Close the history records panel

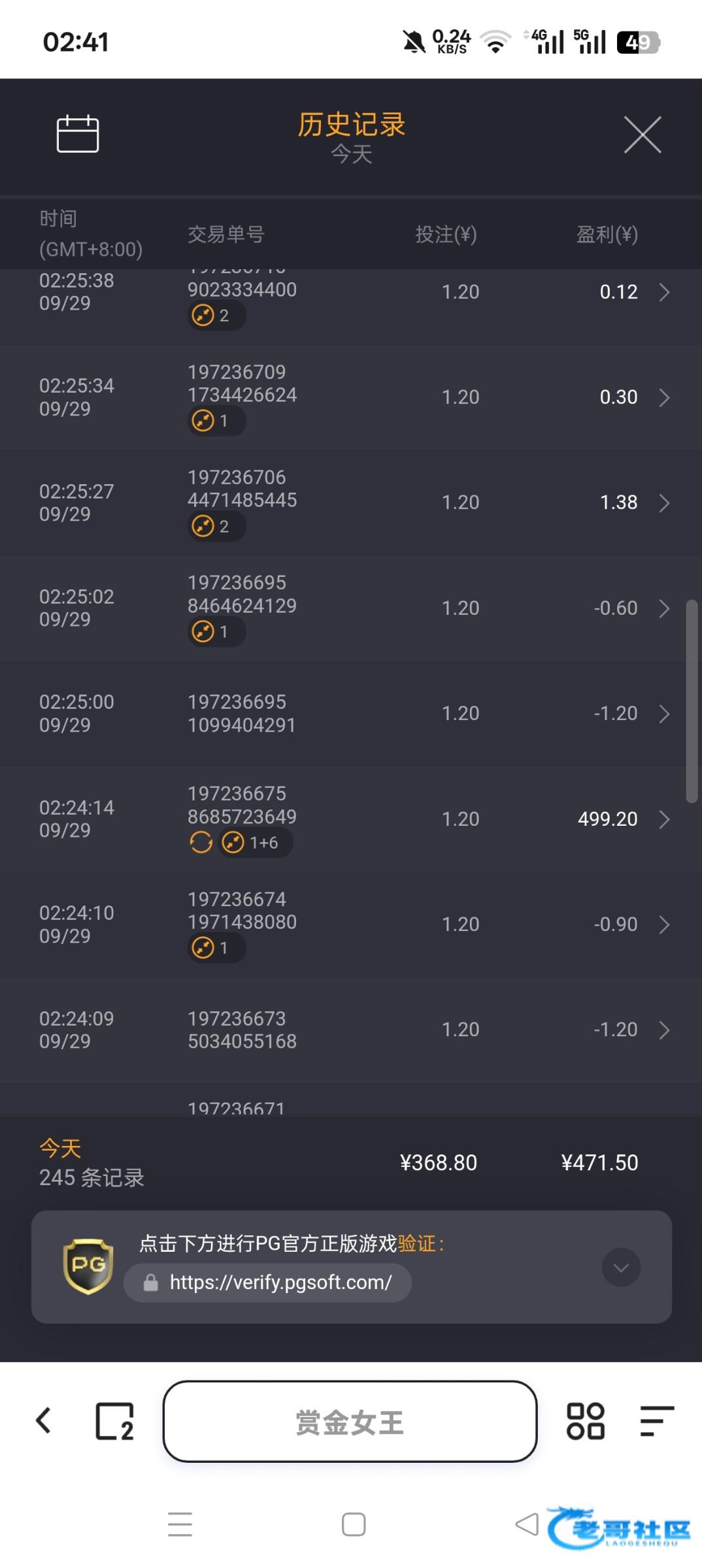coord(642,135)
